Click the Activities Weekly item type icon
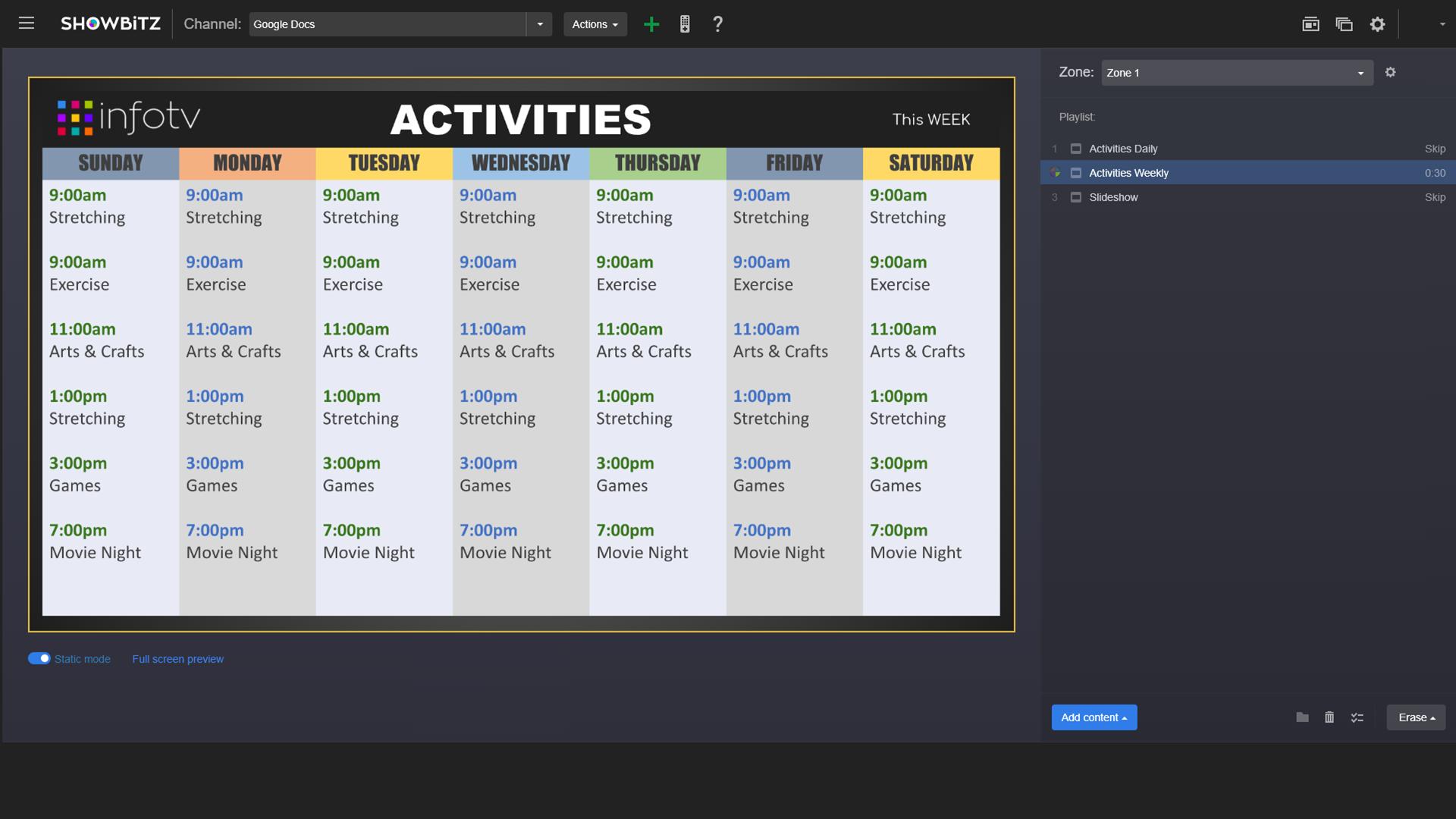 click(x=1075, y=173)
